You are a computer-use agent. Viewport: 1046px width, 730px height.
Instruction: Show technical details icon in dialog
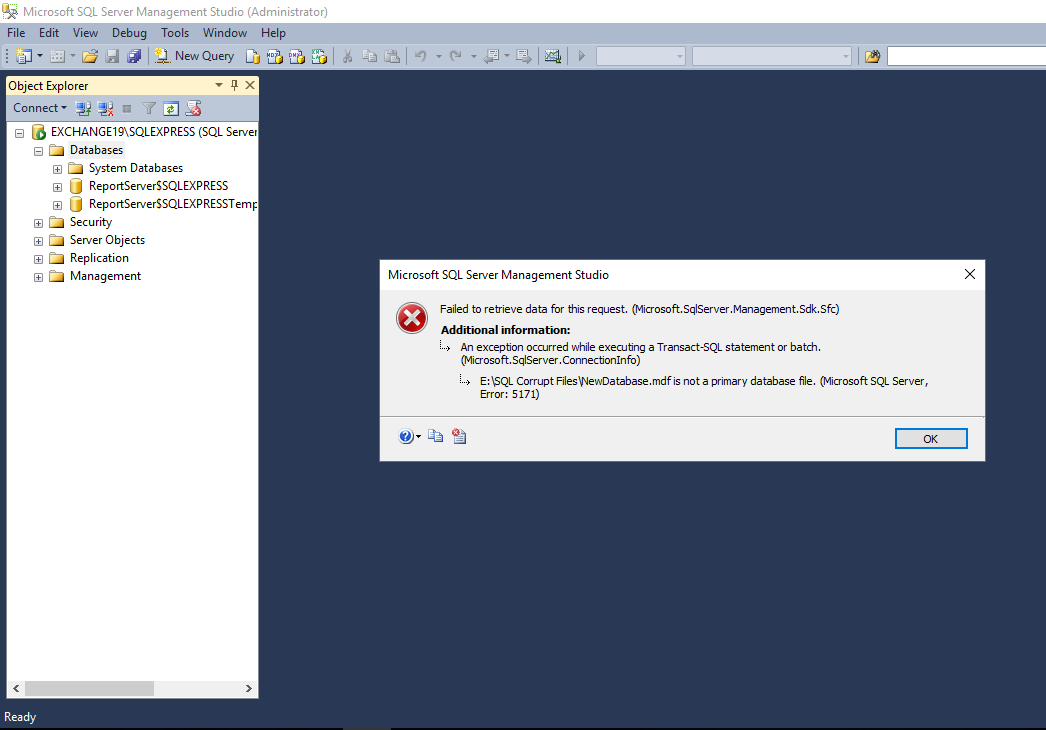point(459,436)
